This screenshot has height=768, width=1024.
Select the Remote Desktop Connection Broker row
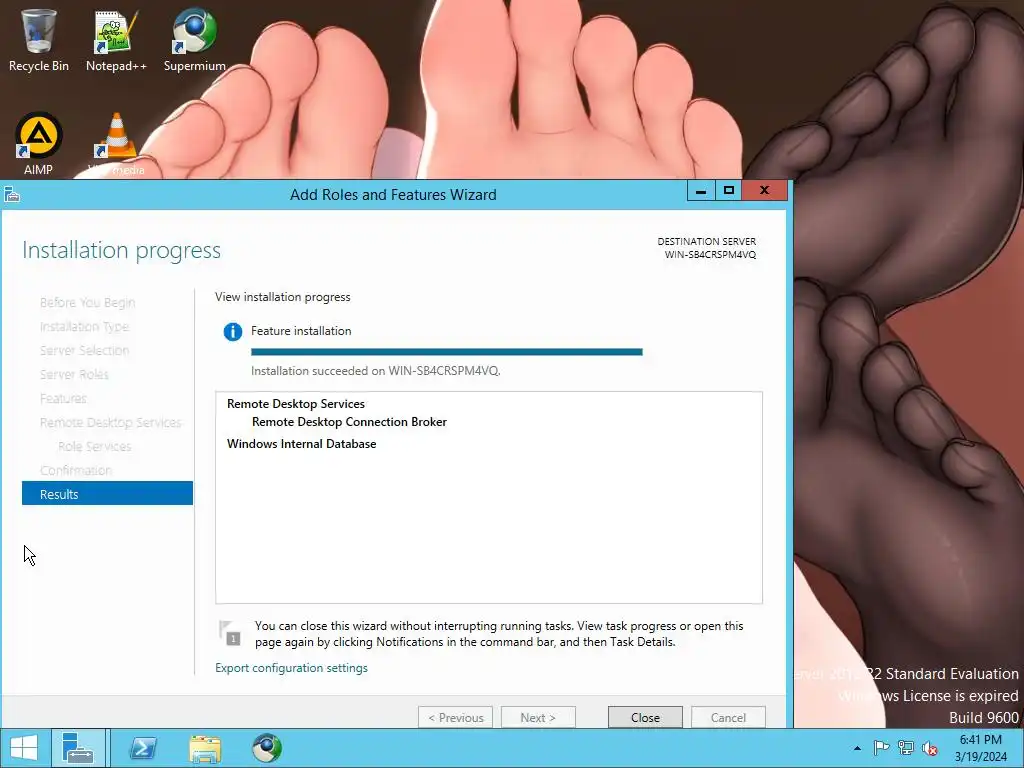(349, 422)
